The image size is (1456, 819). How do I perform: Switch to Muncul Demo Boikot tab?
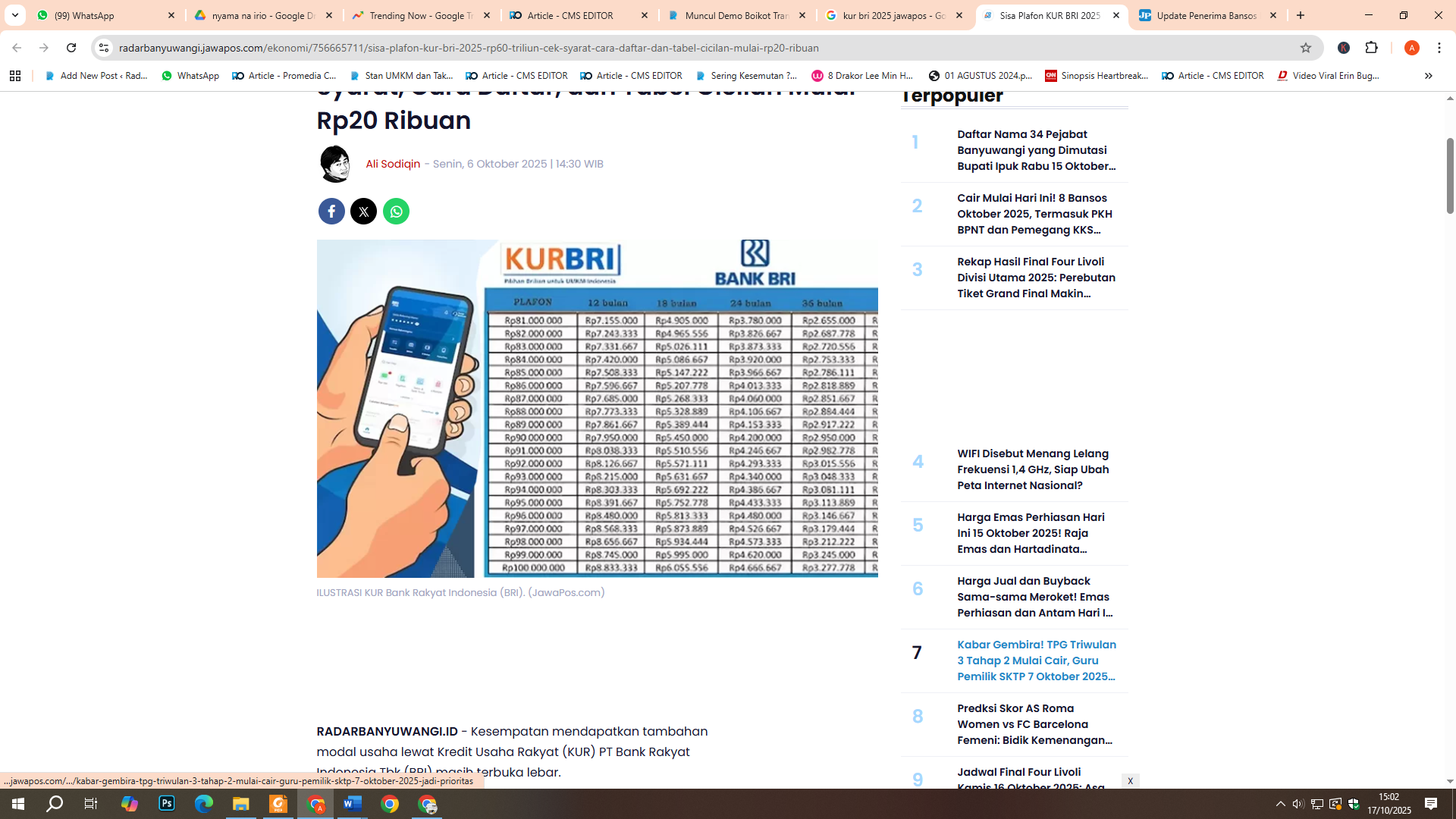737,15
